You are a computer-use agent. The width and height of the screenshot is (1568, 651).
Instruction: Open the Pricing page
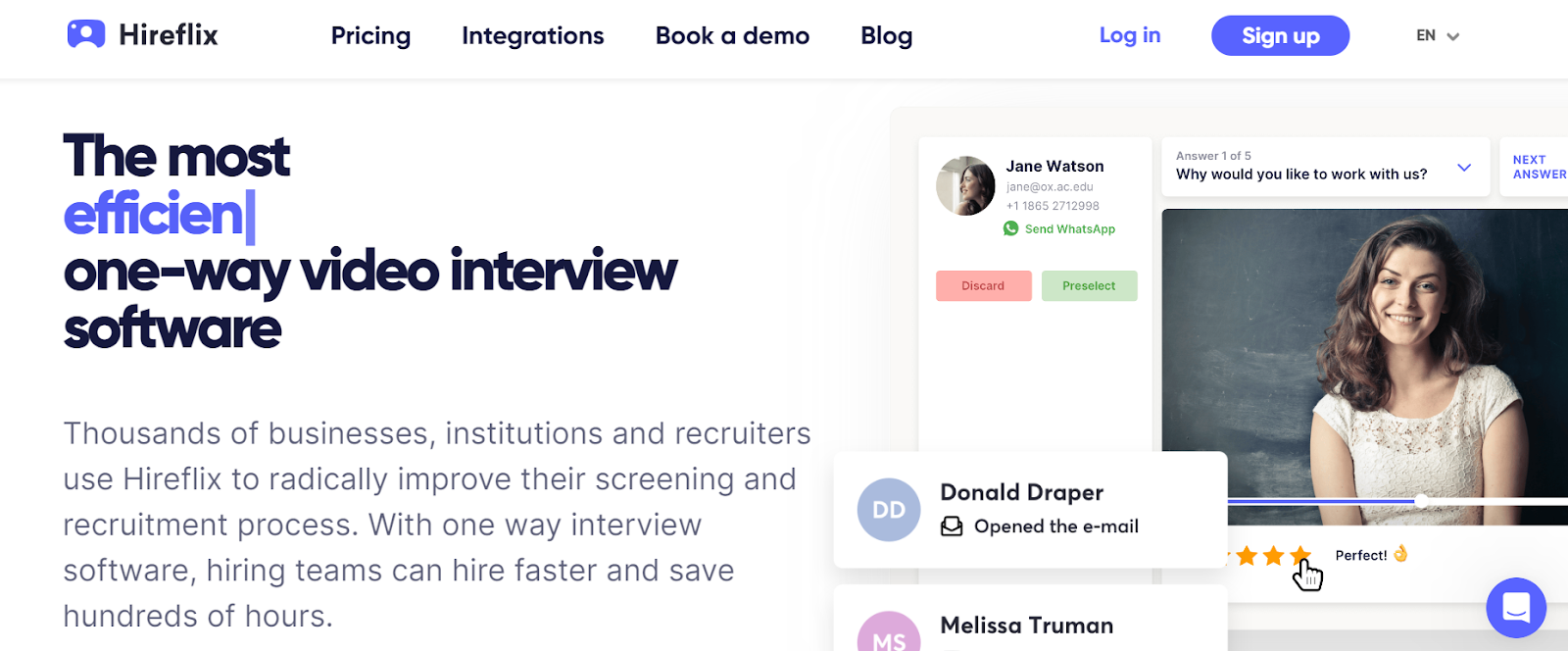point(370,35)
